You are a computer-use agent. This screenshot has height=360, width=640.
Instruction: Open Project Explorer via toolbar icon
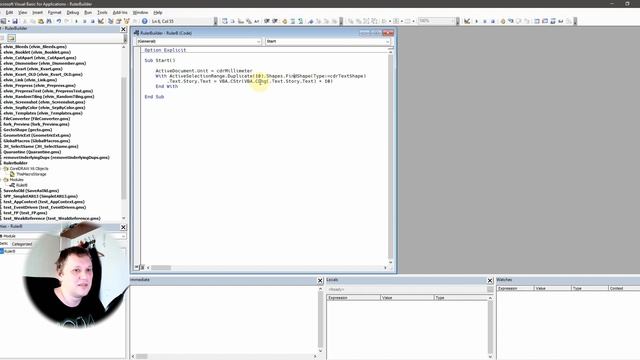pos(111,21)
